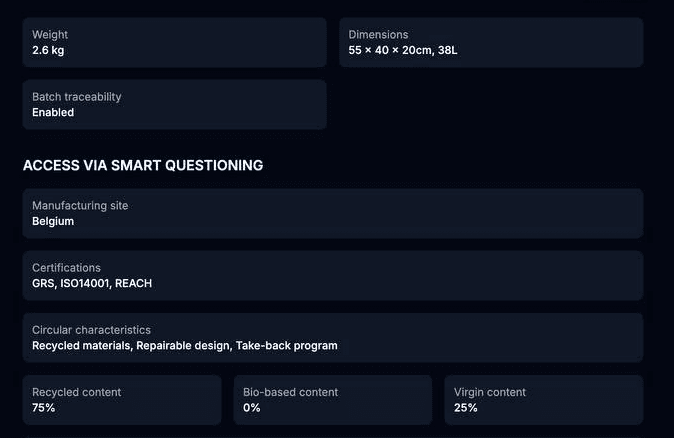The width and height of the screenshot is (674, 438).
Task: Click the Recycled content label
Action: coord(76,392)
